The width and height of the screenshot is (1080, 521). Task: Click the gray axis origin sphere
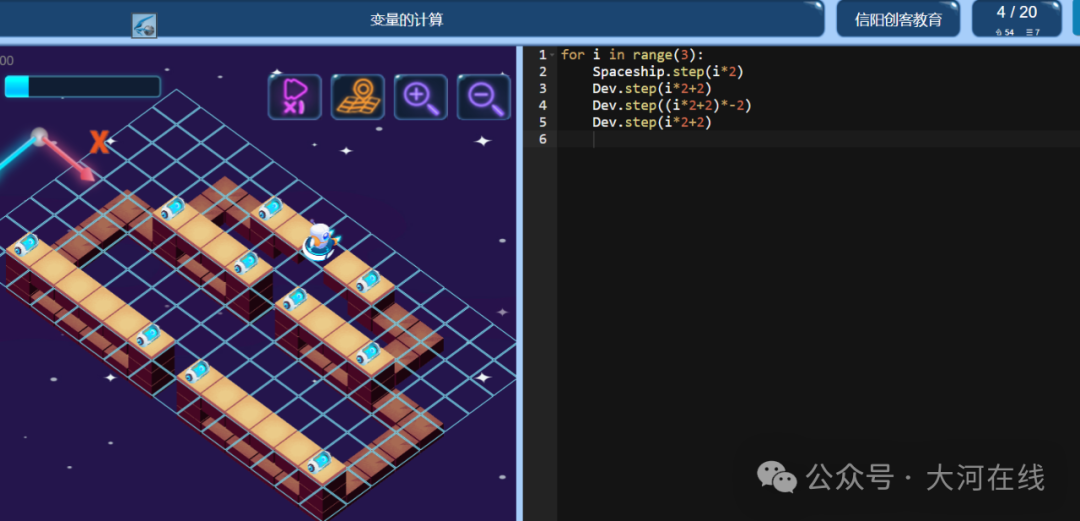[39, 135]
